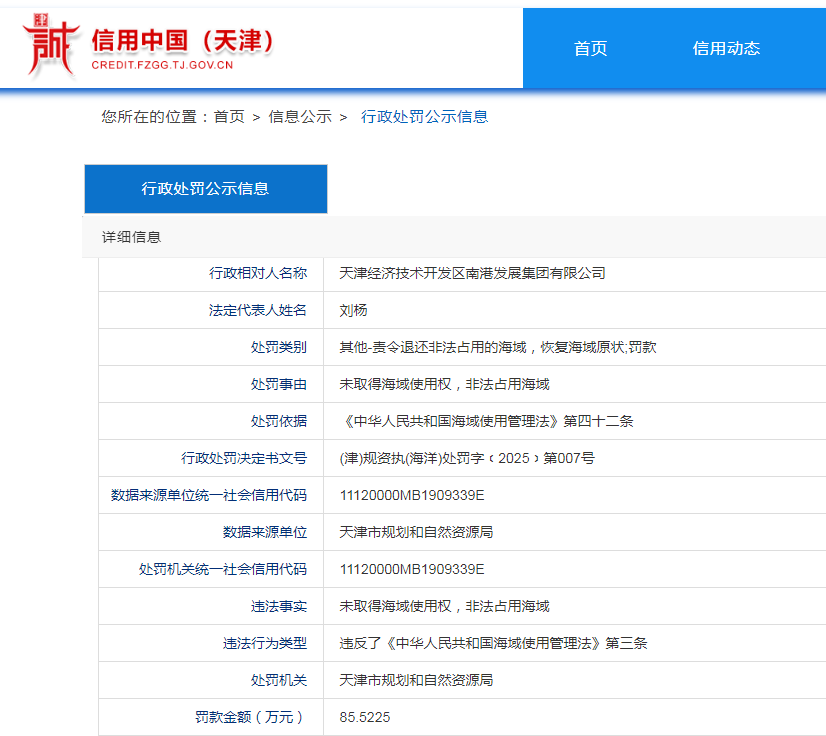Viewport: 826px width, 736px height.
Task: Click the fine amount 85.5225
Action: tap(364, 717)
